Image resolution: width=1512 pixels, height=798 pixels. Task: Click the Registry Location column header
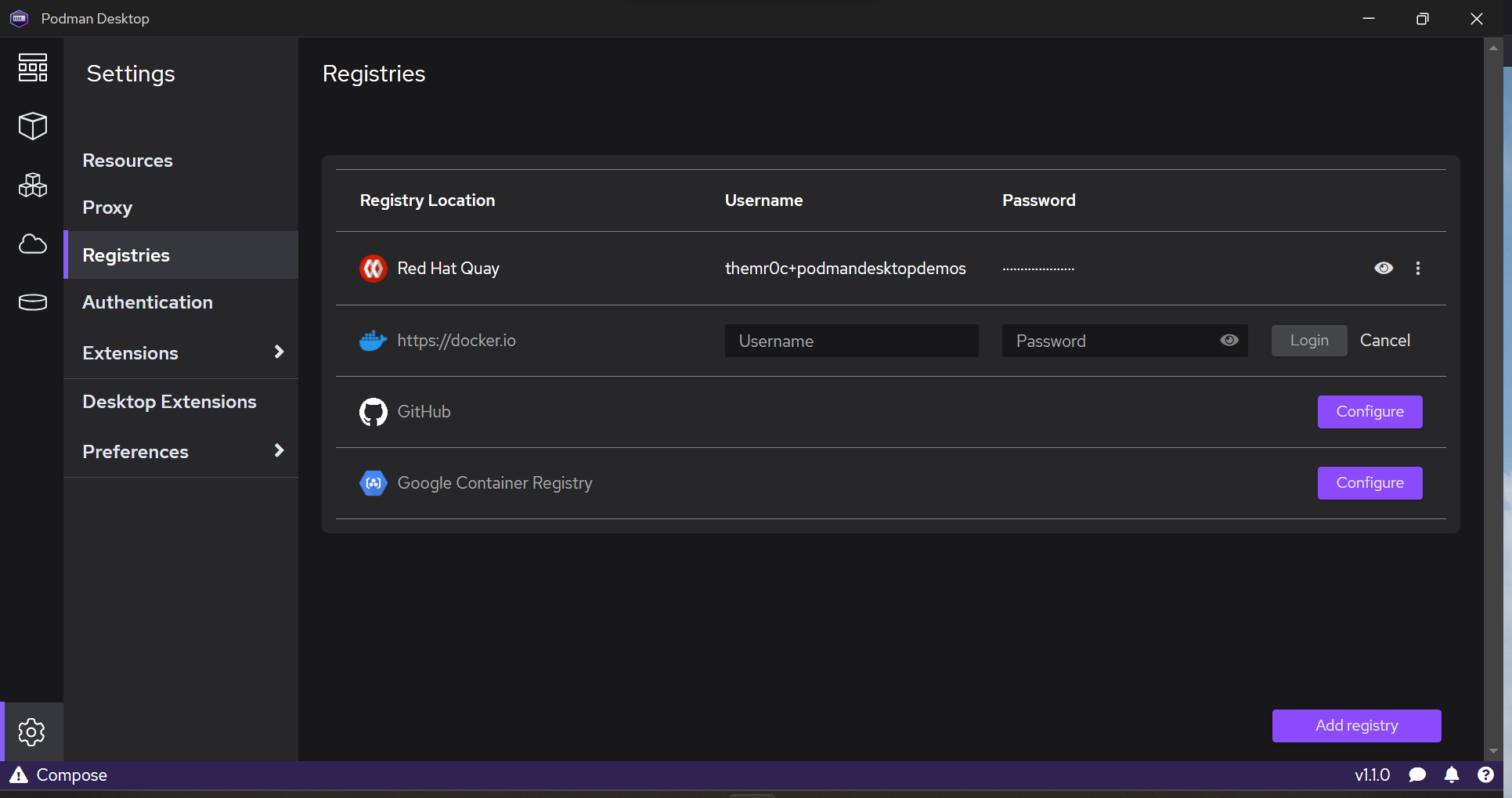pos(428,200)
